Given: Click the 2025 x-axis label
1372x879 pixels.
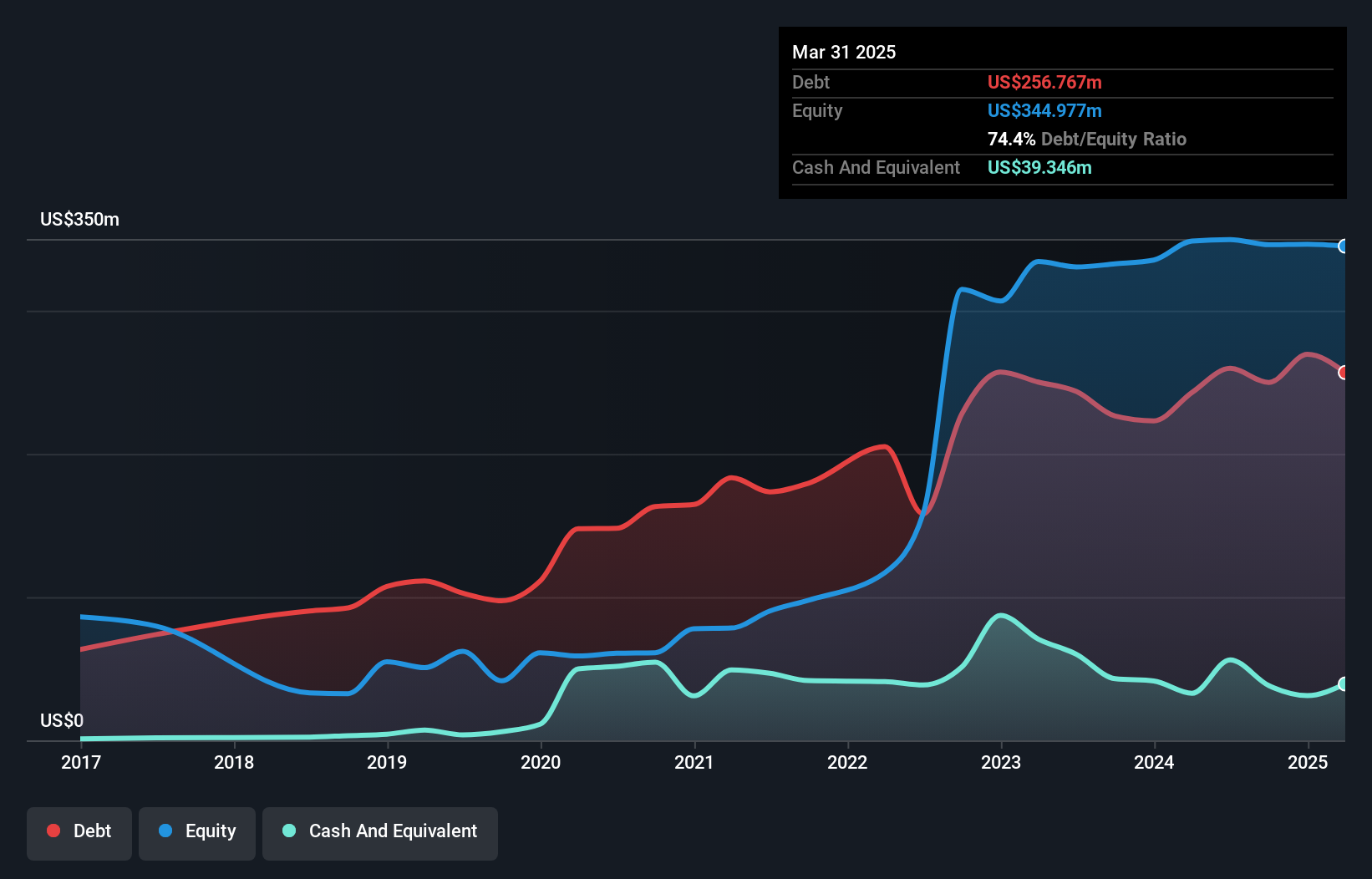Looking at the screenshot, I should pyautogui.click(x=1308, y=762).
